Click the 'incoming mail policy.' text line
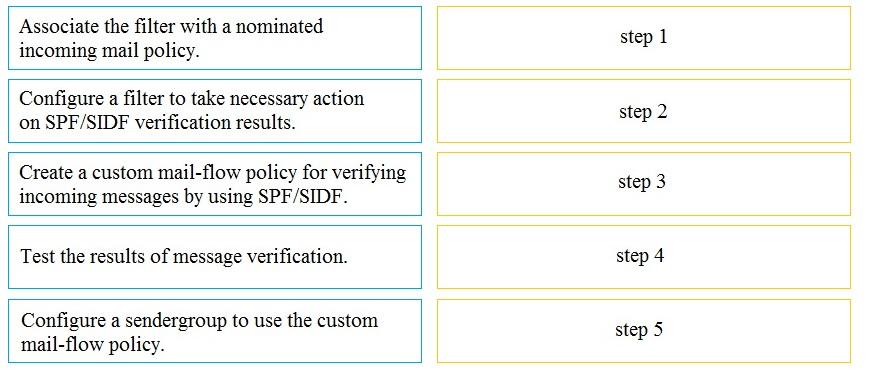 (109, 51)
